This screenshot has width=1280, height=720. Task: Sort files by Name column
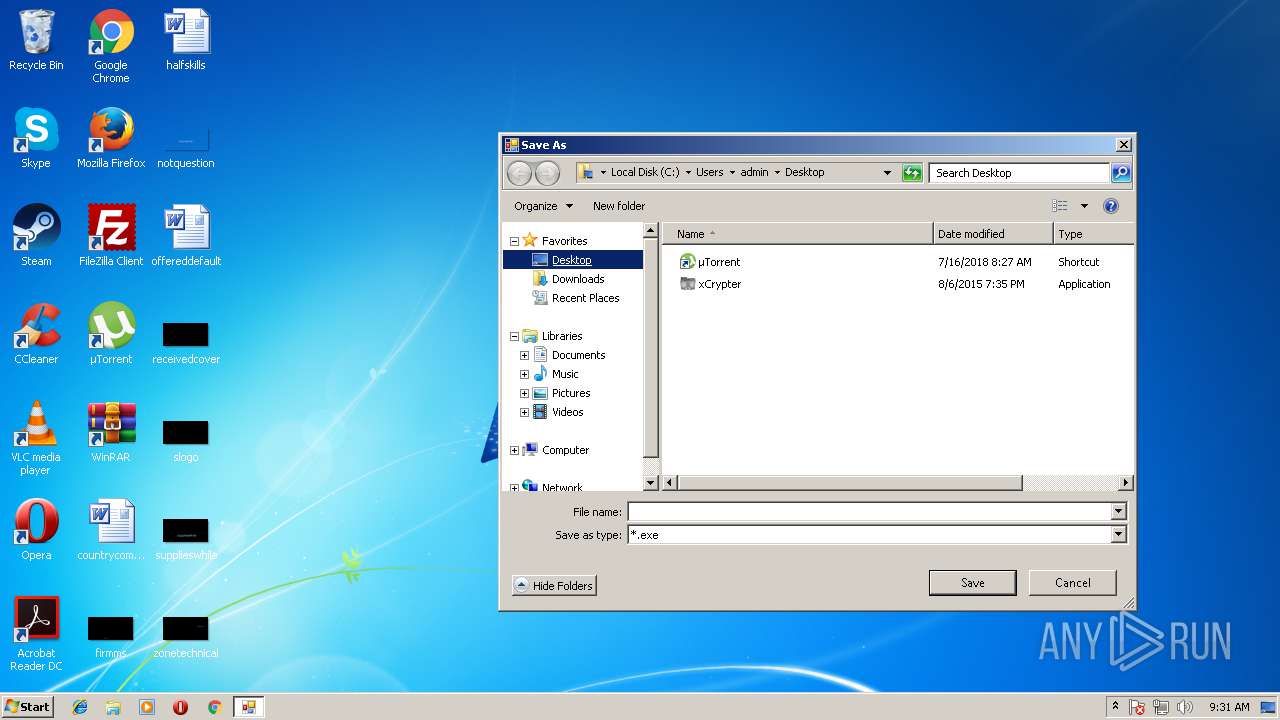[798, 234]
